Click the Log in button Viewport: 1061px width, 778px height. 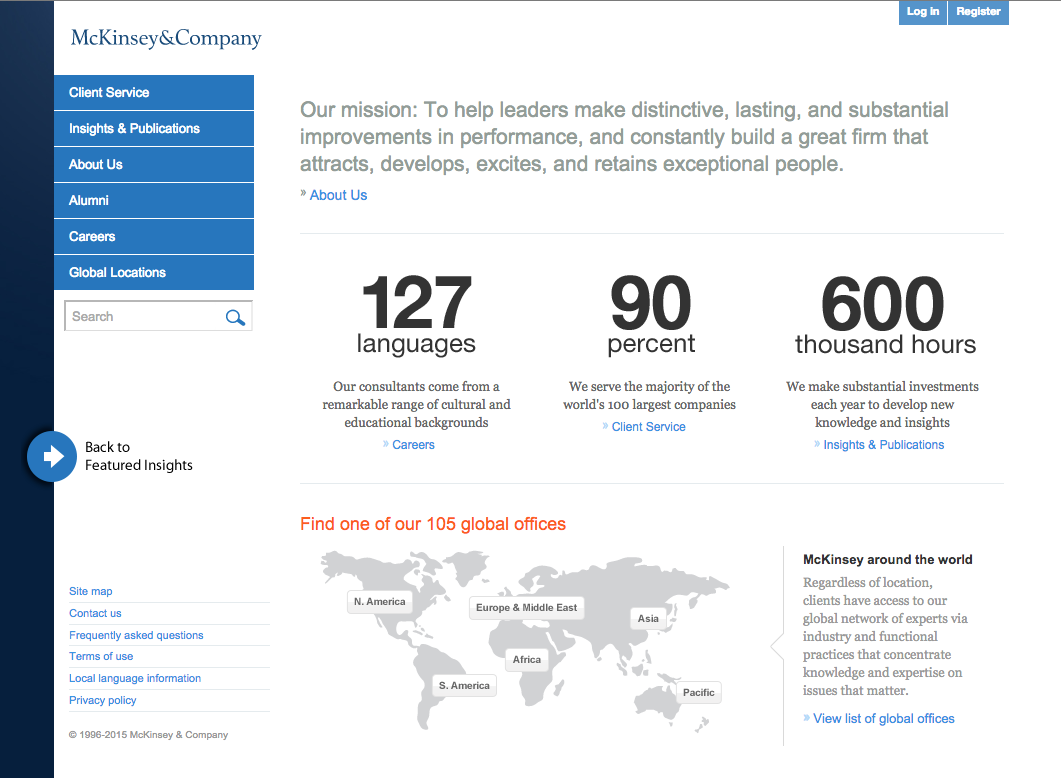point(923,12)
